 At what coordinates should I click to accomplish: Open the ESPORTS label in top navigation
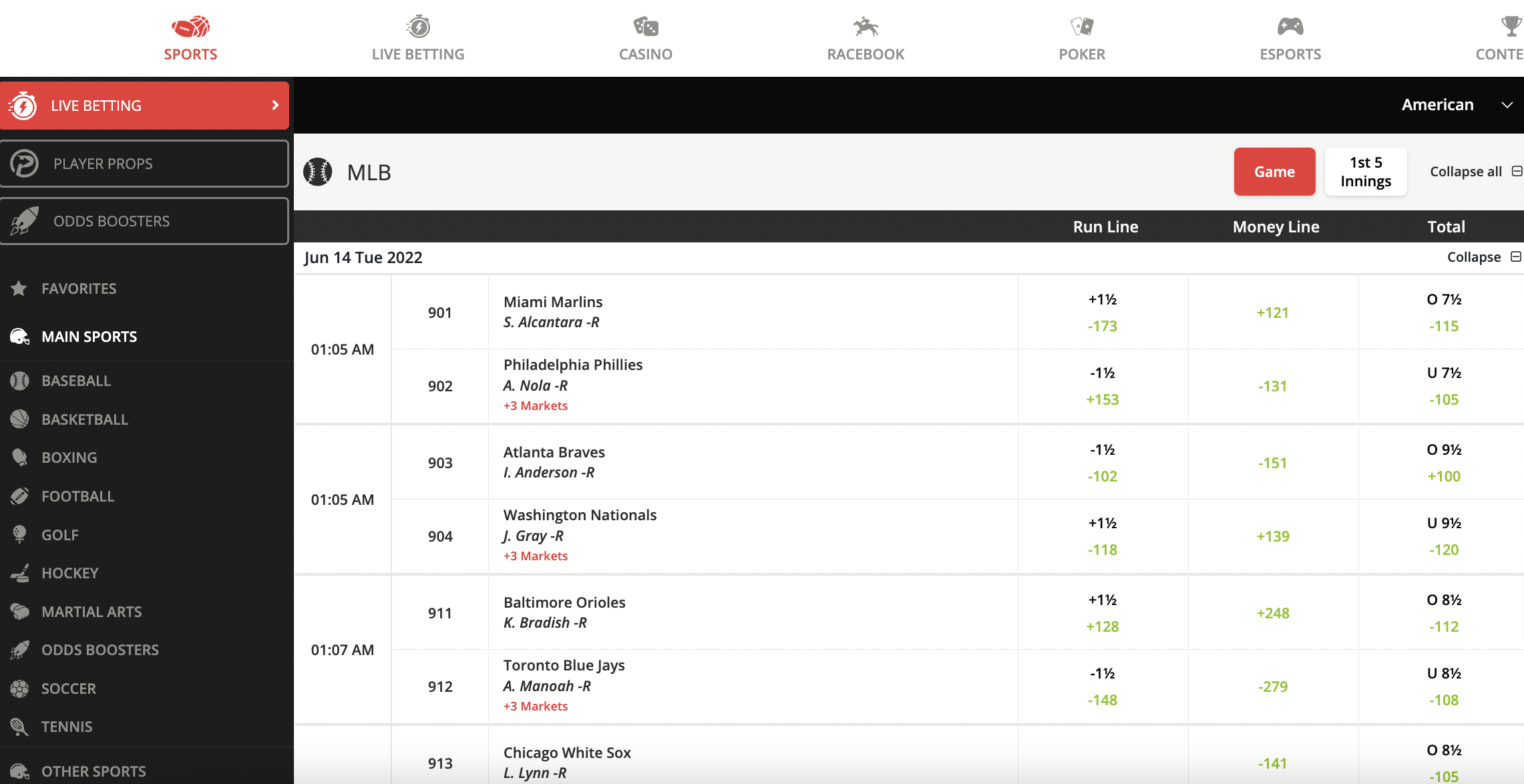tap(1290, 55)
